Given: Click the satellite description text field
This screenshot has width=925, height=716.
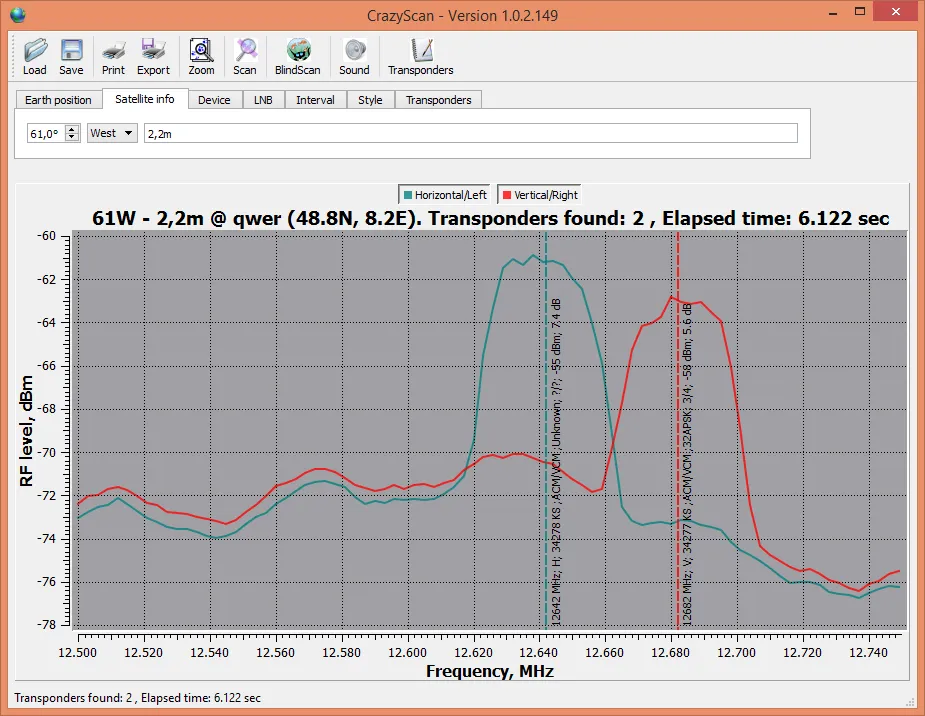Looking at the screenshot, I should click(470, 133).
